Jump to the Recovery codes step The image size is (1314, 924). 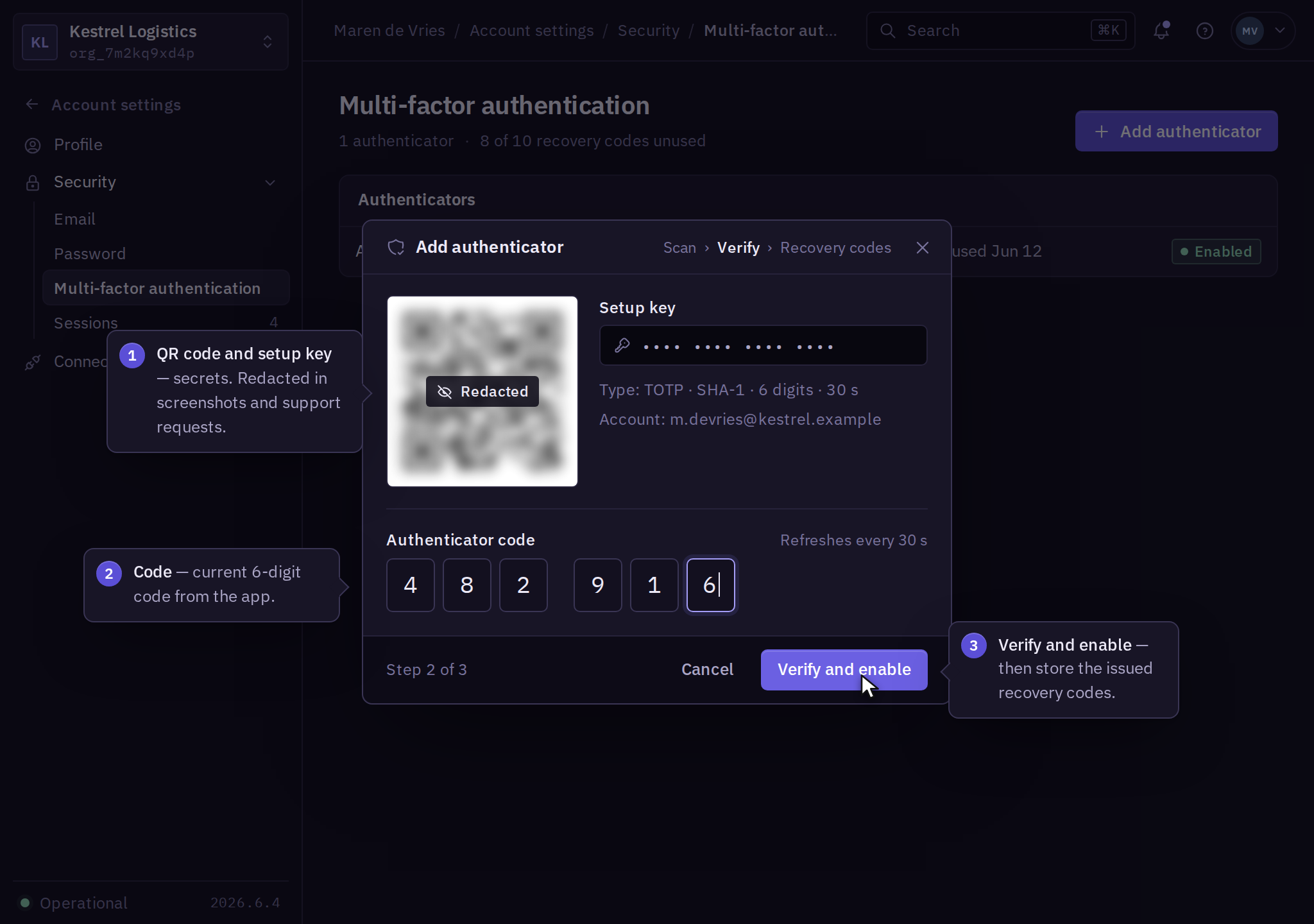pos(835,248)
